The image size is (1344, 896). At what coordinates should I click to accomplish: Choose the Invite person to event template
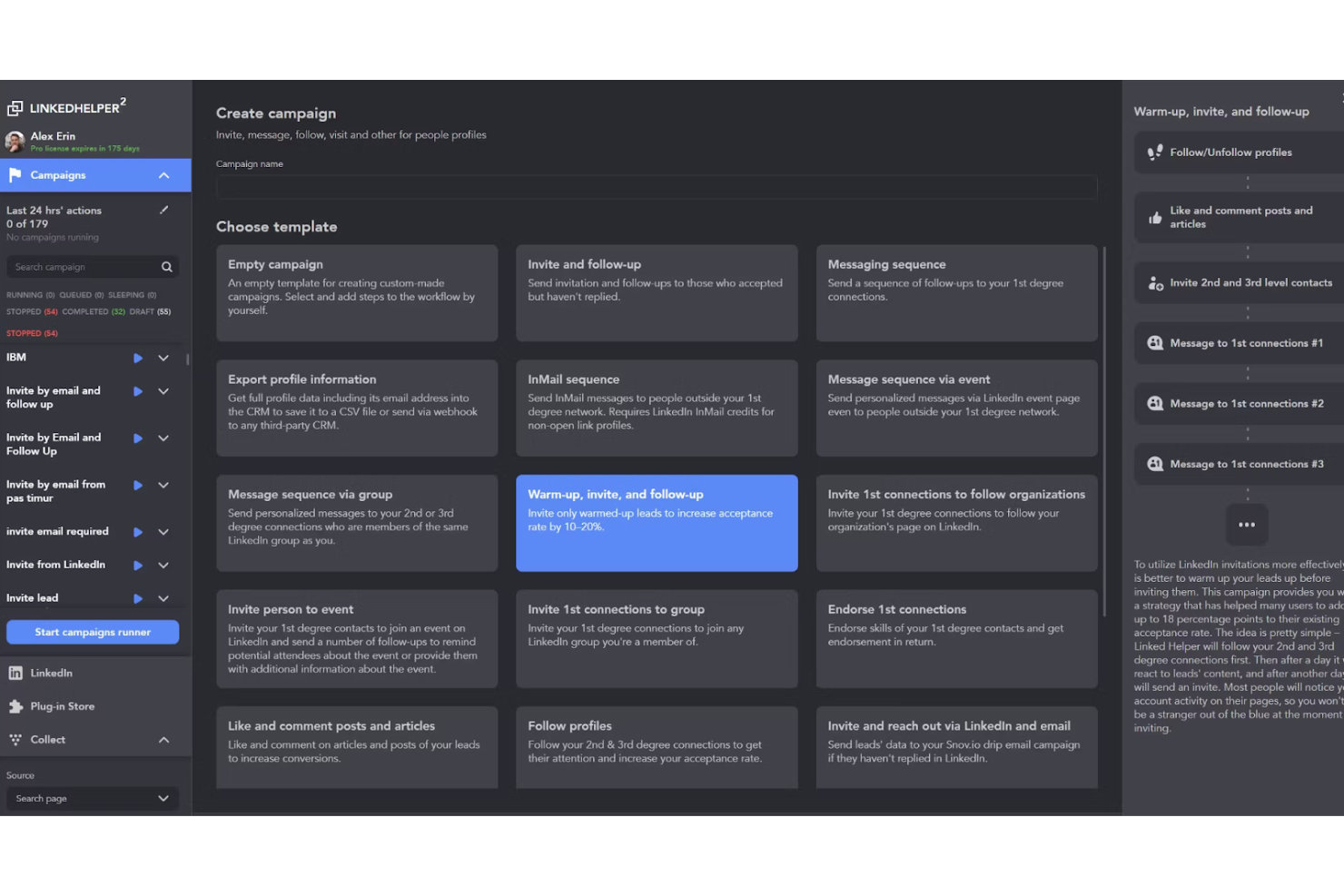[x=357, y=639]
